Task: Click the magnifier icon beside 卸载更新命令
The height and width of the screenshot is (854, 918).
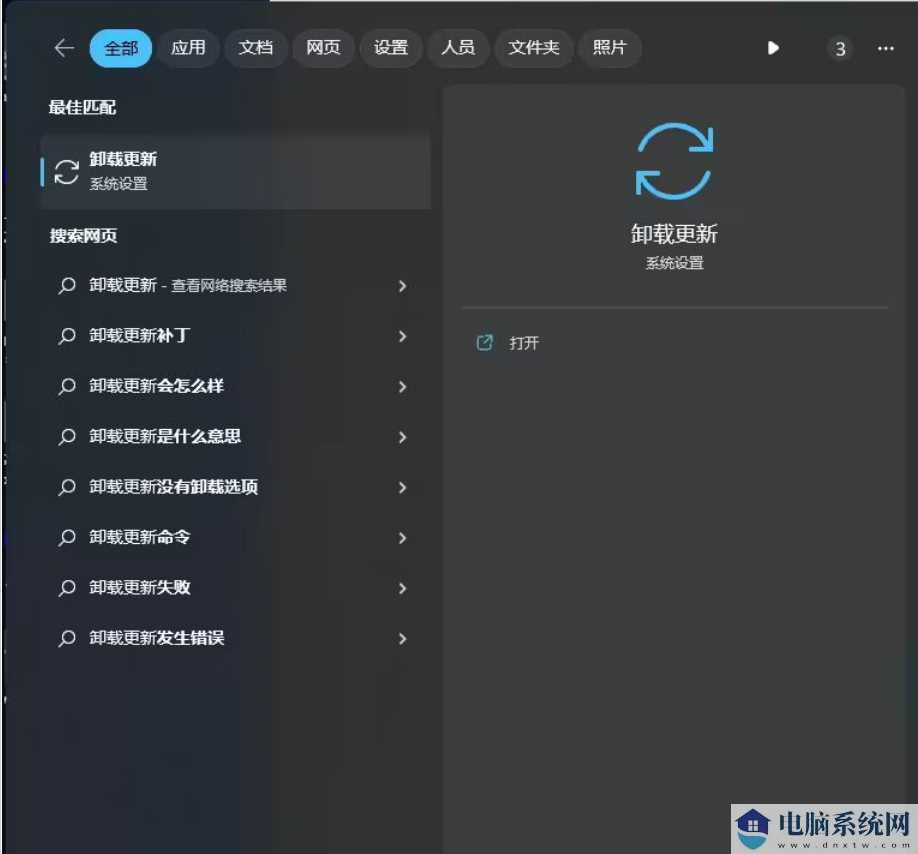Action: (x=67, y=538)
